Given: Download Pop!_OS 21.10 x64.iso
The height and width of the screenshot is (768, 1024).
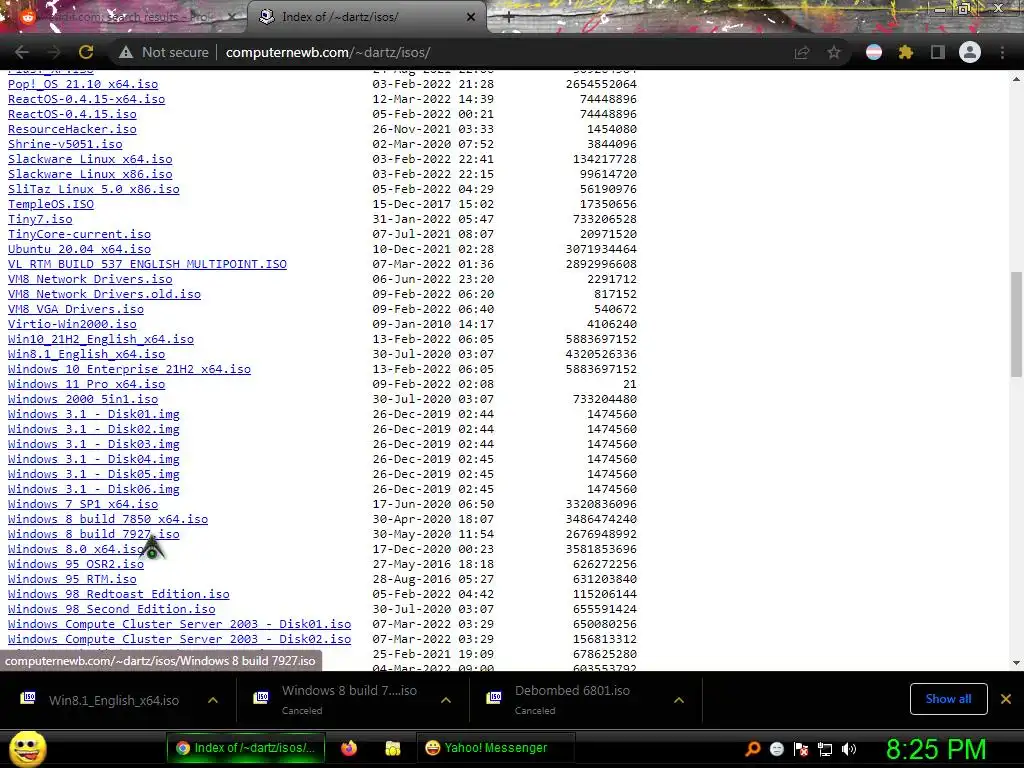Looking at the screenshot, I should pyautogui.click(x=83, y=84).
